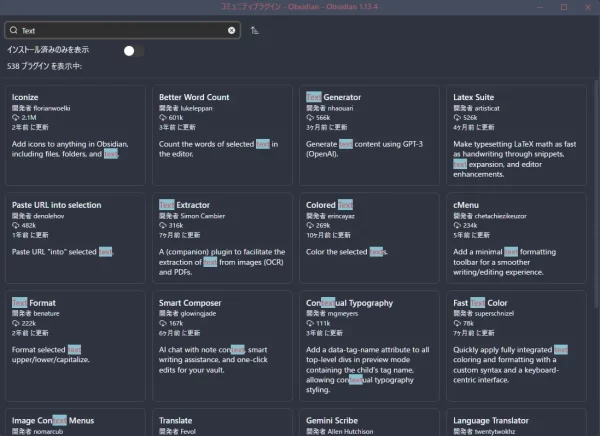
Task: Click author name Simon Cambier
Action: coord(203,216)
